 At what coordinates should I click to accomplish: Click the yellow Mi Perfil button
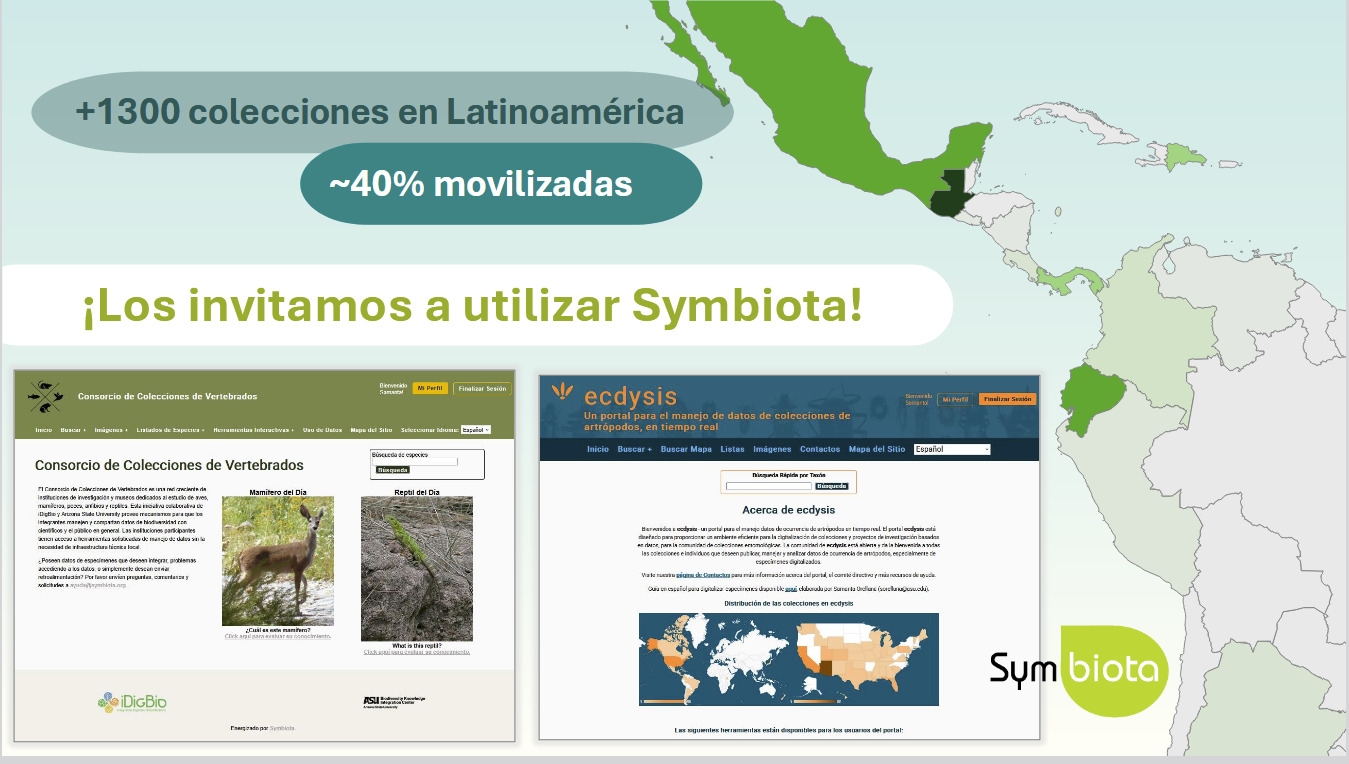[430, 388]
